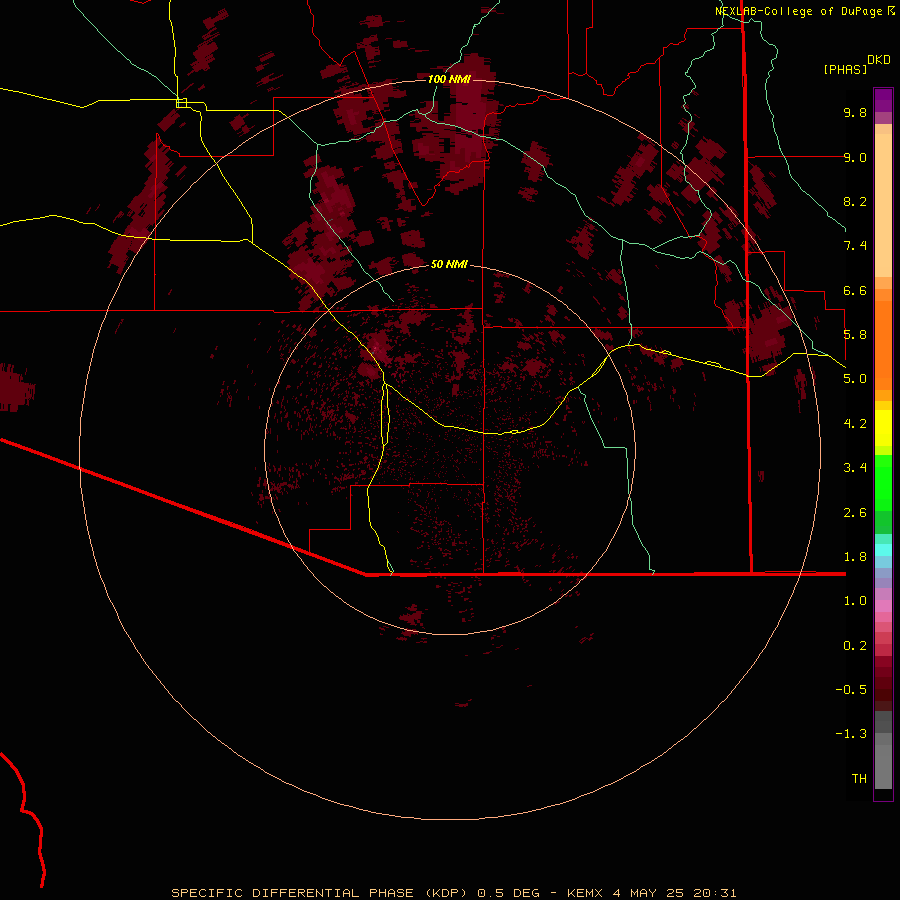Pick the cyan color bar segment
The width and height of the screenshot is (900, 900).
883,550
